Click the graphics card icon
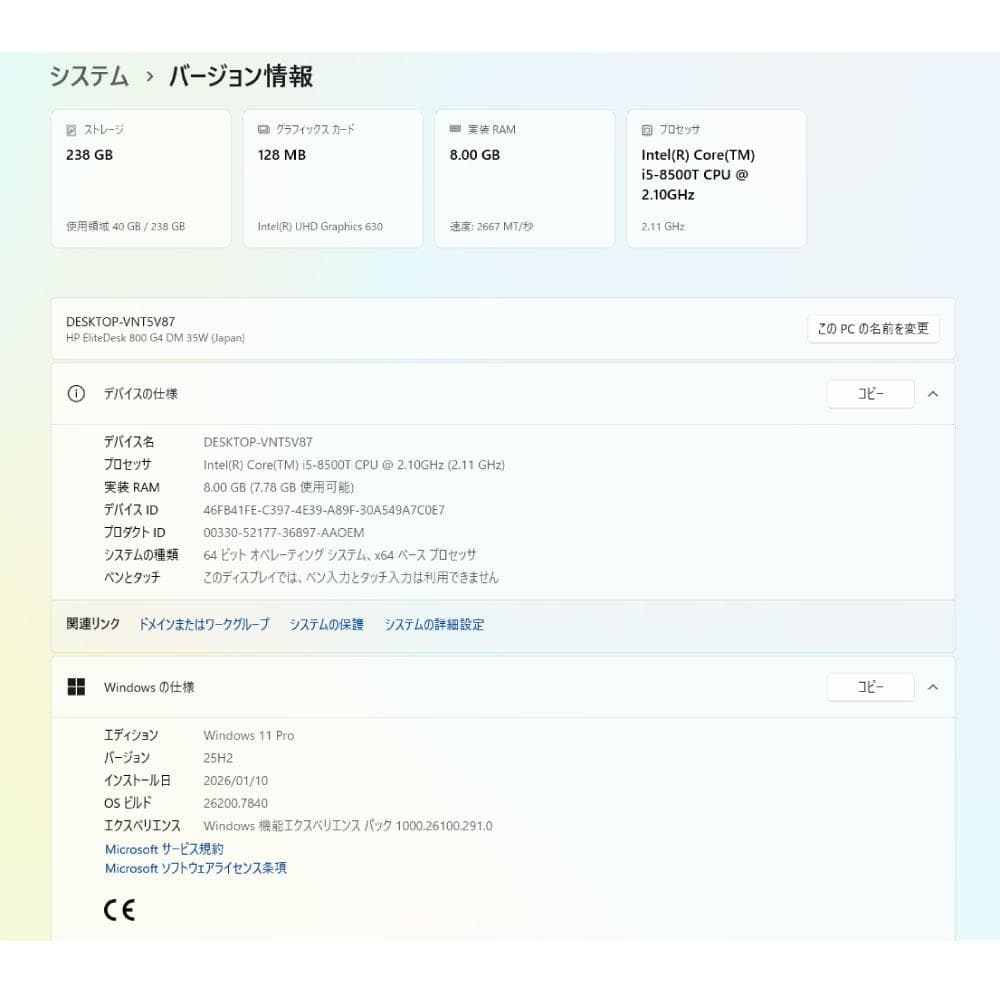 point(263,129)
